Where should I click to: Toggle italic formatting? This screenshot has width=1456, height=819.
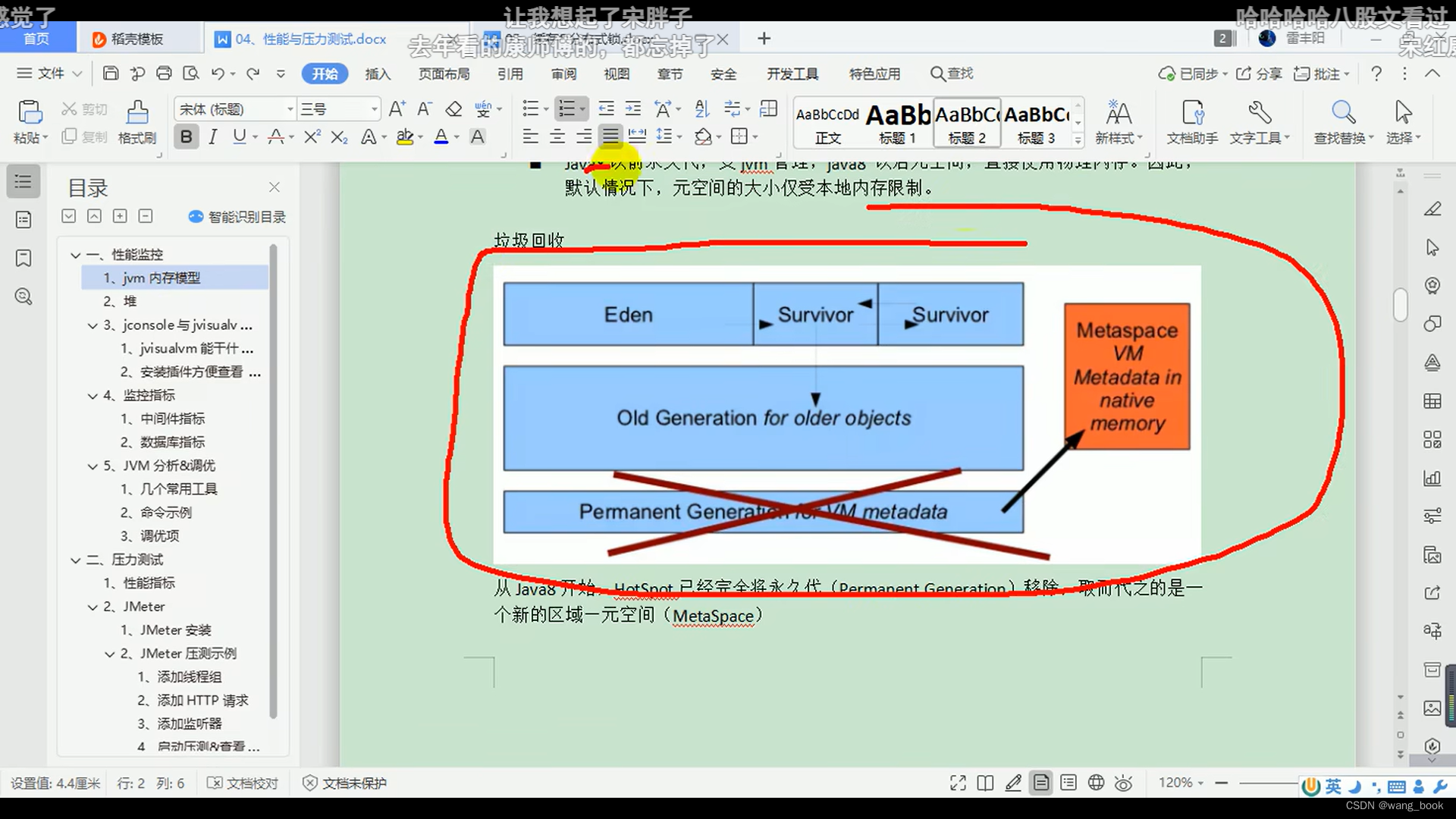coord(213,136)
